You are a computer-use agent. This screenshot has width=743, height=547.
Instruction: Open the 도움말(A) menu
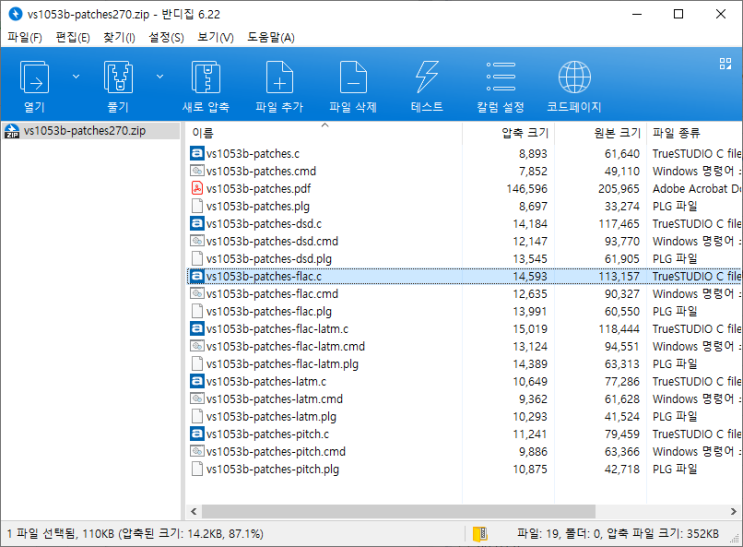(x=271, y=37)
